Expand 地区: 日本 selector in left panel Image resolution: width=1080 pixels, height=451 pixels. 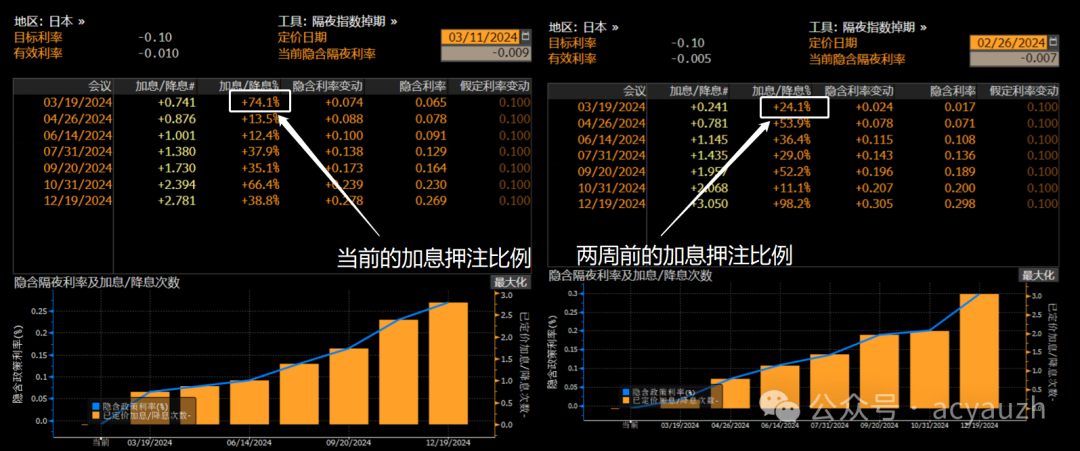point(49,21)
